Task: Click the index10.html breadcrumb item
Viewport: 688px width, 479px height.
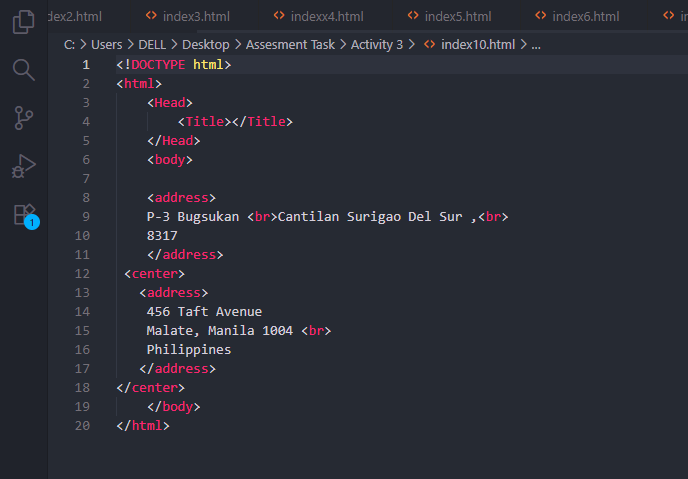Action: pyautogui.click(x=477, y=45)
